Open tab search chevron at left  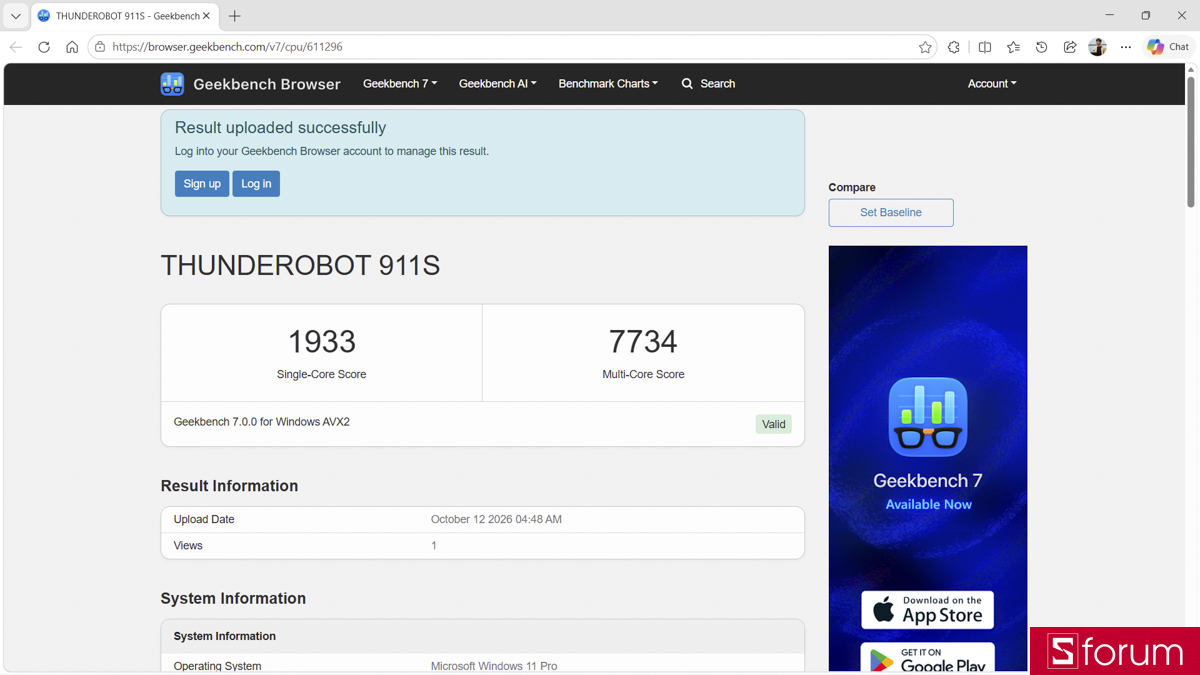click(x=16, y=16)
